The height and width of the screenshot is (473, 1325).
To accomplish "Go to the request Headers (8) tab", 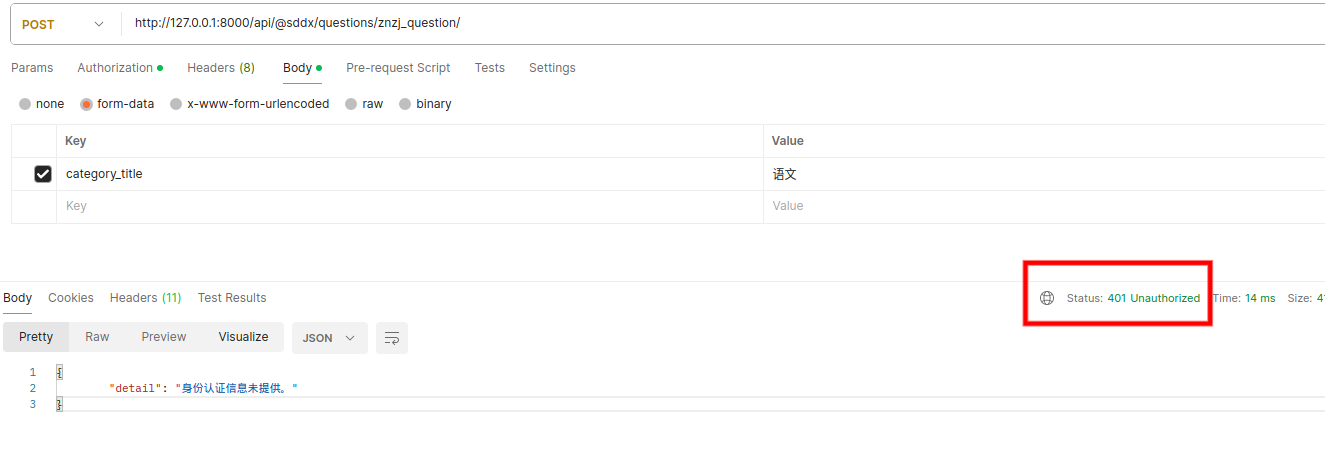I will pos(221,68).
